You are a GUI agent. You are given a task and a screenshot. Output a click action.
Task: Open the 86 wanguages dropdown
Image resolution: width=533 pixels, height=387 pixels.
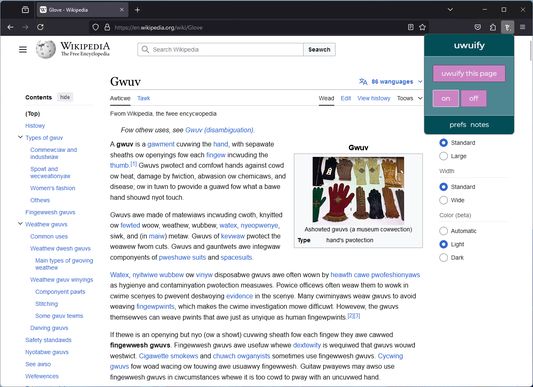(x=391, y=82)
